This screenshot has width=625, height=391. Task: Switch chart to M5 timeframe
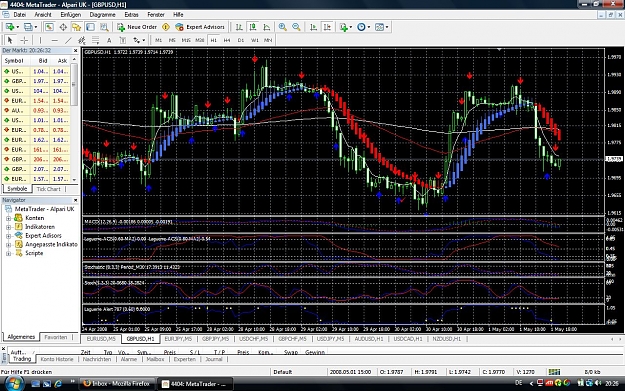172,40
